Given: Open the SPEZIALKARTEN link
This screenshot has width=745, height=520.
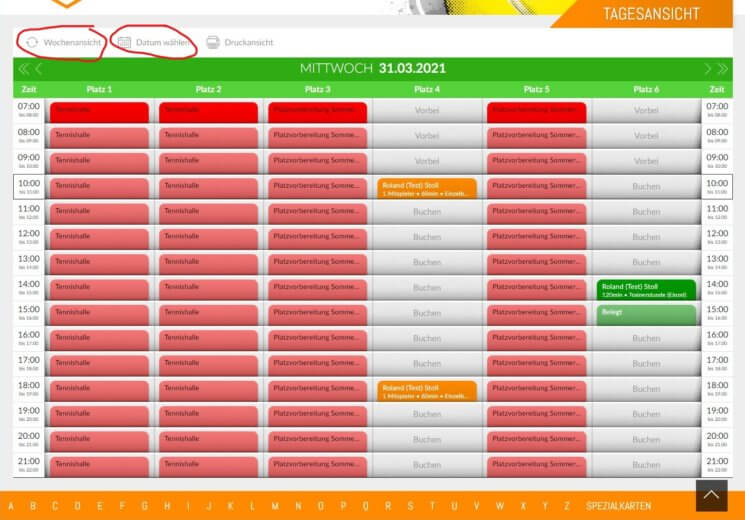Looking at the screenshot, I should [x=619, y=506].
